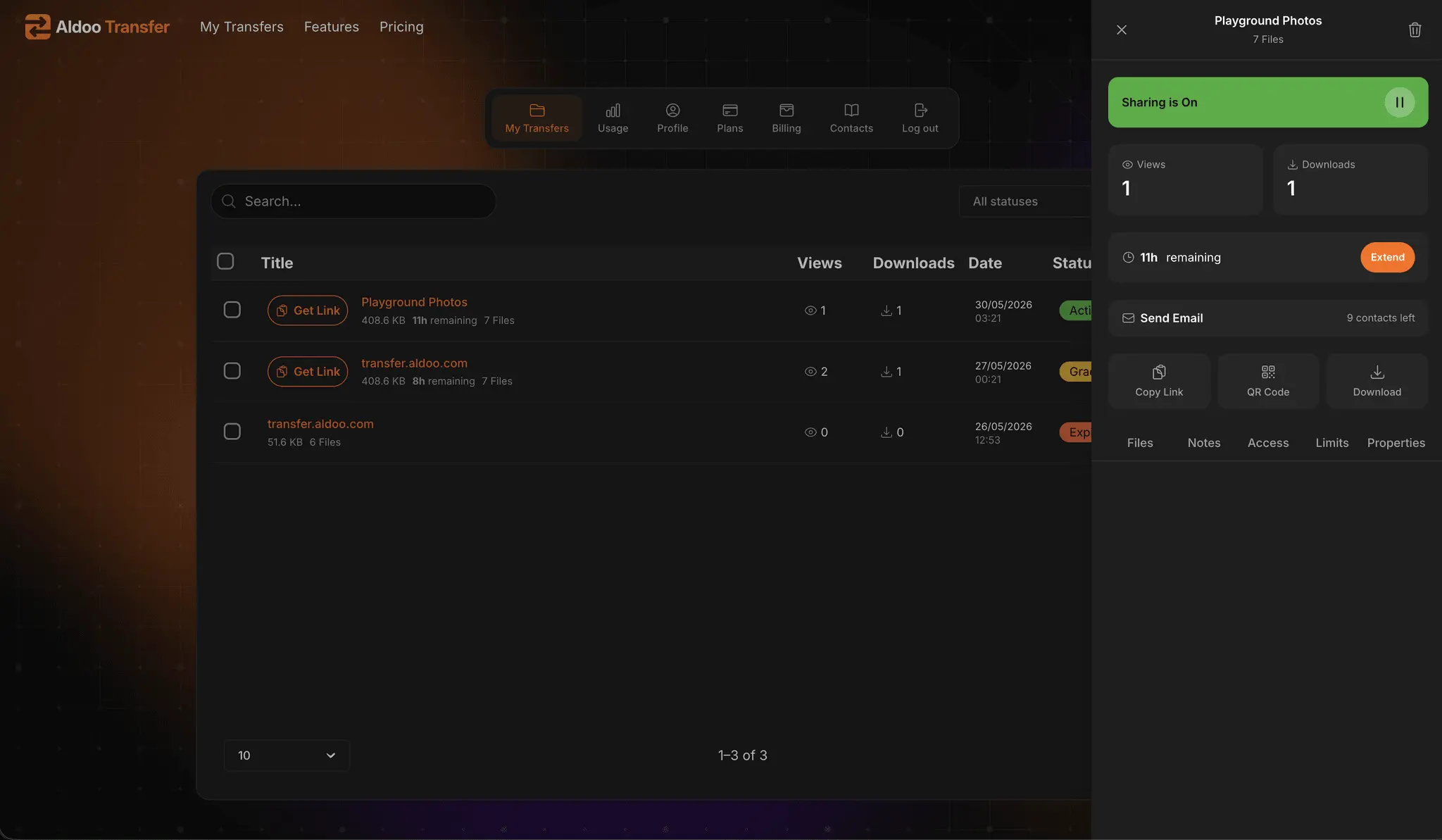The width and height of the screenshot is (1442, 840).
Task: Open Features in top navigation
Action: (331, 27)
